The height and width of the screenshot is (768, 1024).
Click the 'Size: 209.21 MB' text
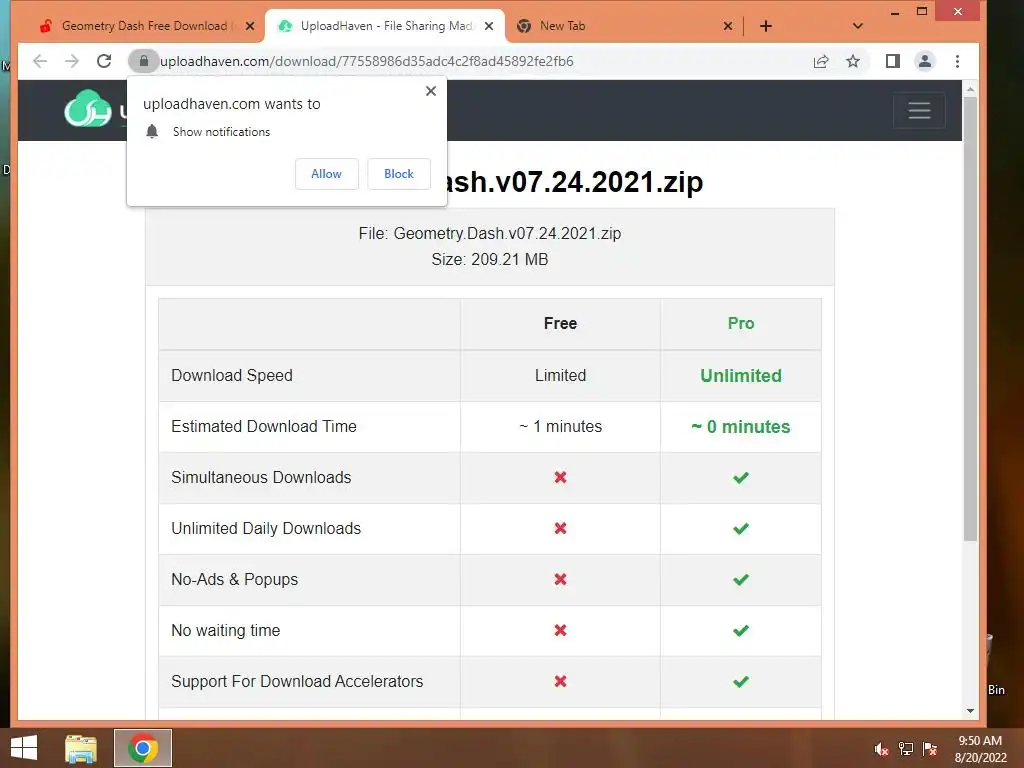pyautogui.click(x=490, y=259)
